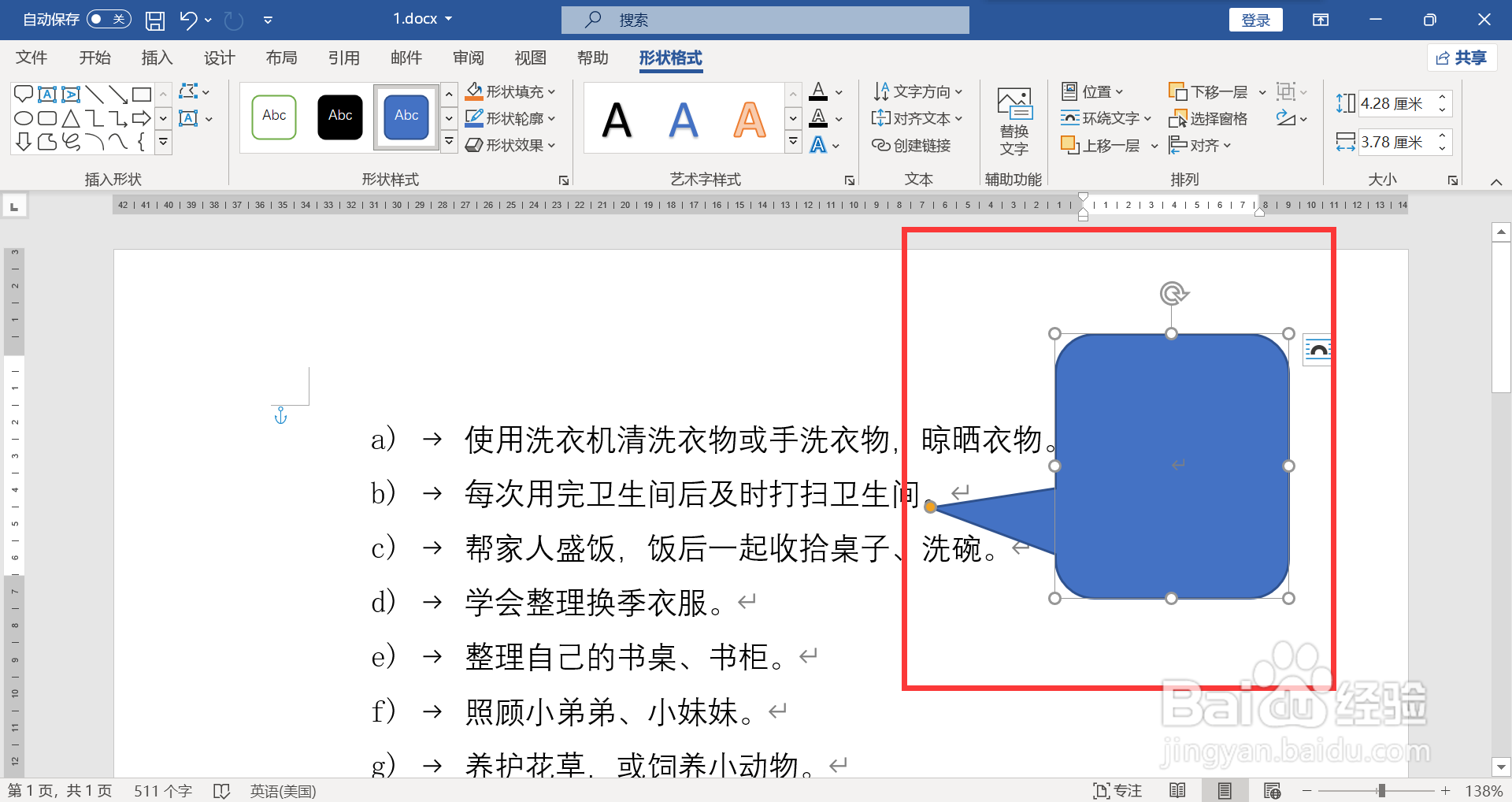This screenshot has height=802, width=1512.
Task: Select the line arrow shape
Action: 118,95
